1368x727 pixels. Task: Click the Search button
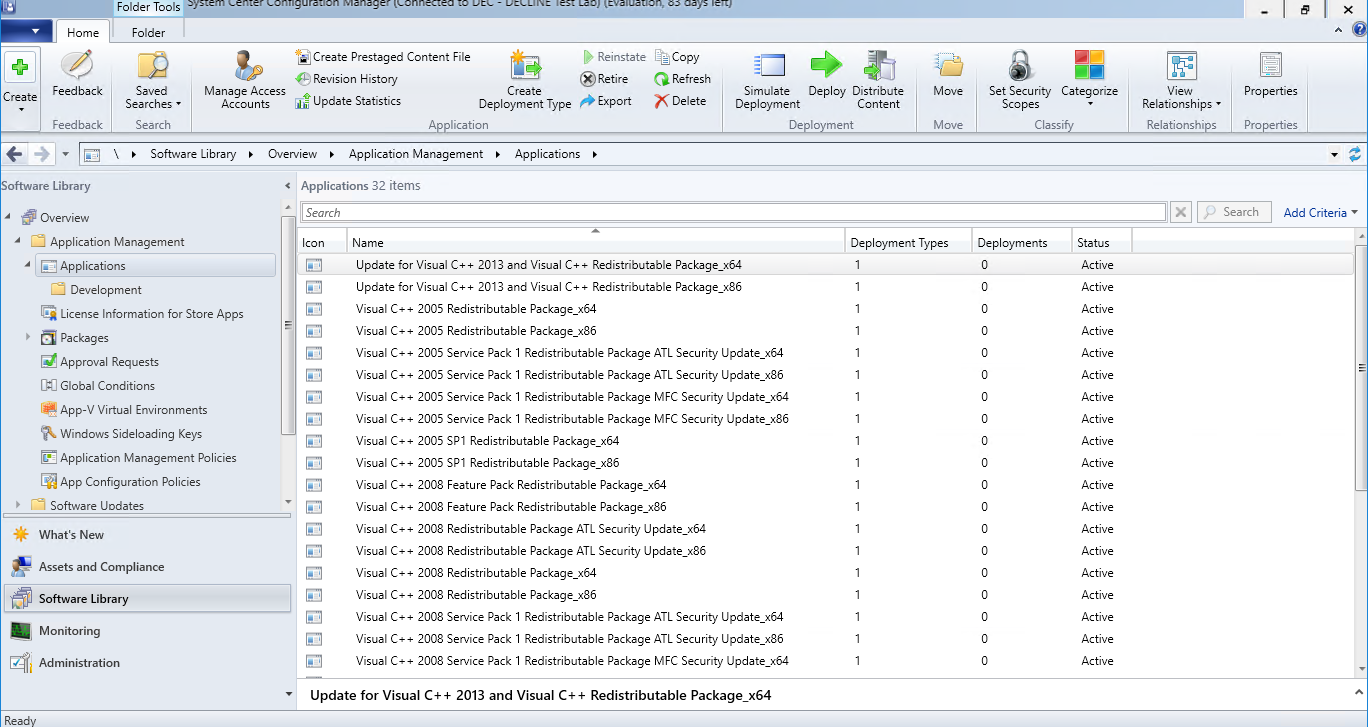[x=1234, y=212]
